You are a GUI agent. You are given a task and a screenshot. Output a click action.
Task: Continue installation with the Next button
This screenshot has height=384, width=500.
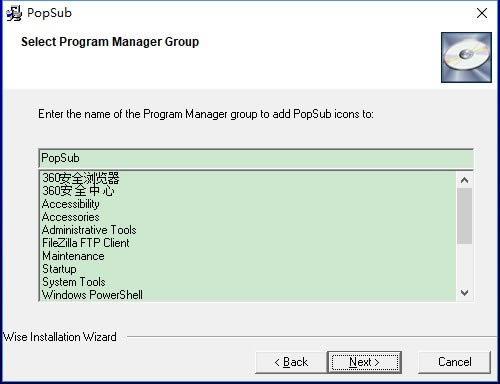coord(365,362)
